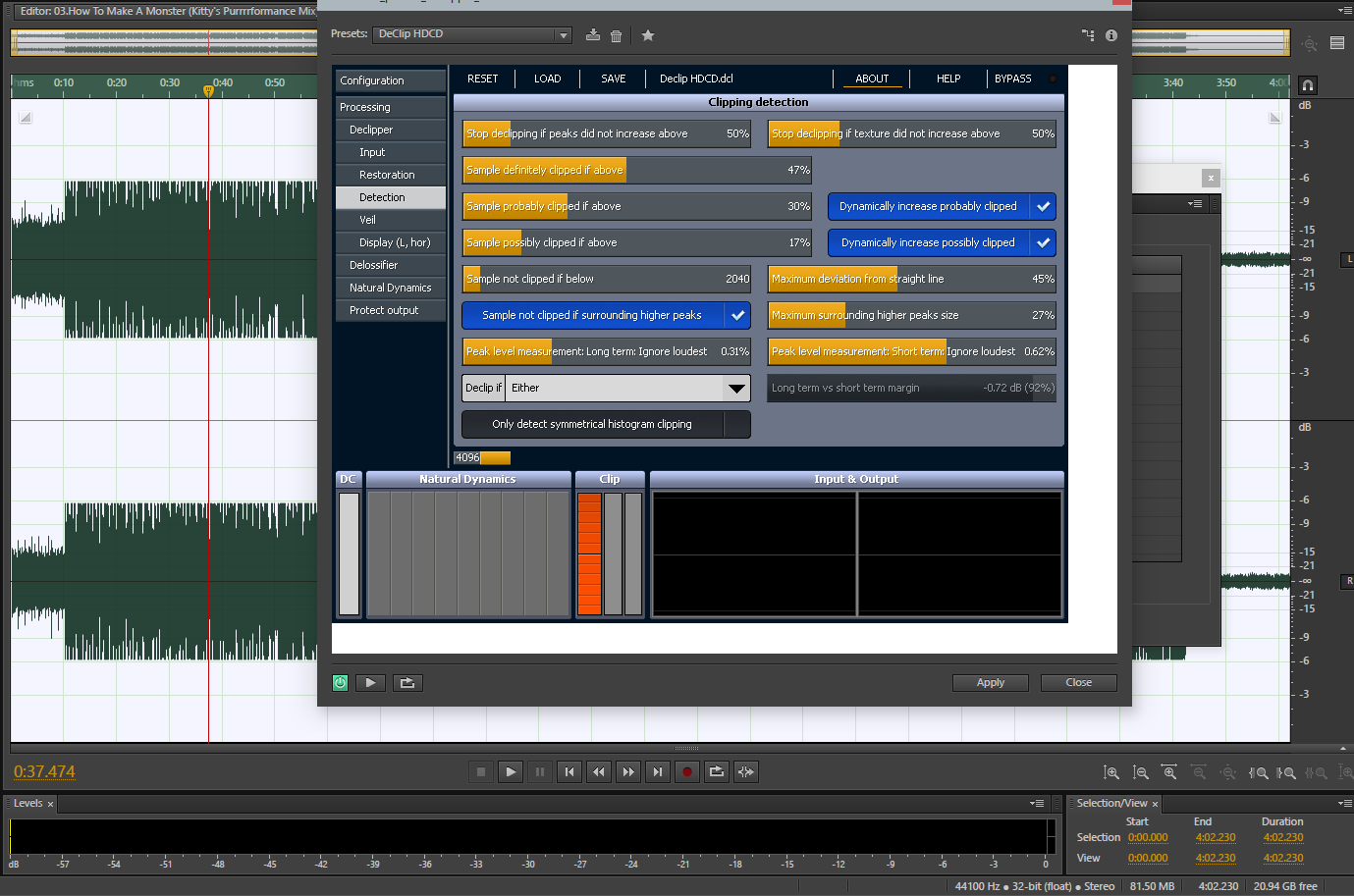The image size is (1354, 896).
Task: Adjust 'Maximum surrounding higher peaks size' slider
Action: coord(912,315)
